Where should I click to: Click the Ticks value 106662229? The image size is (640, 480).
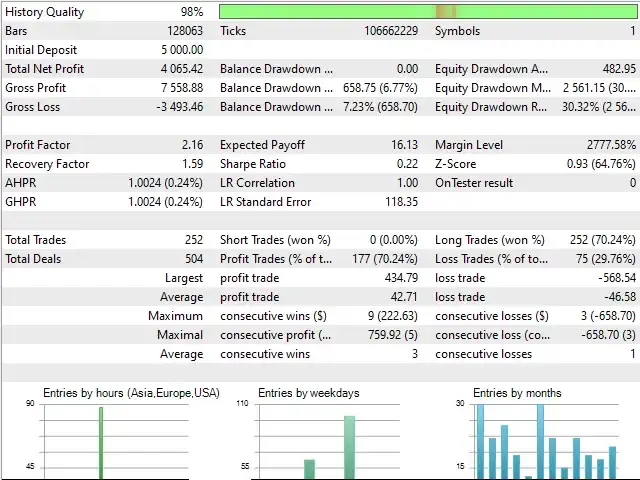(391, 31)
